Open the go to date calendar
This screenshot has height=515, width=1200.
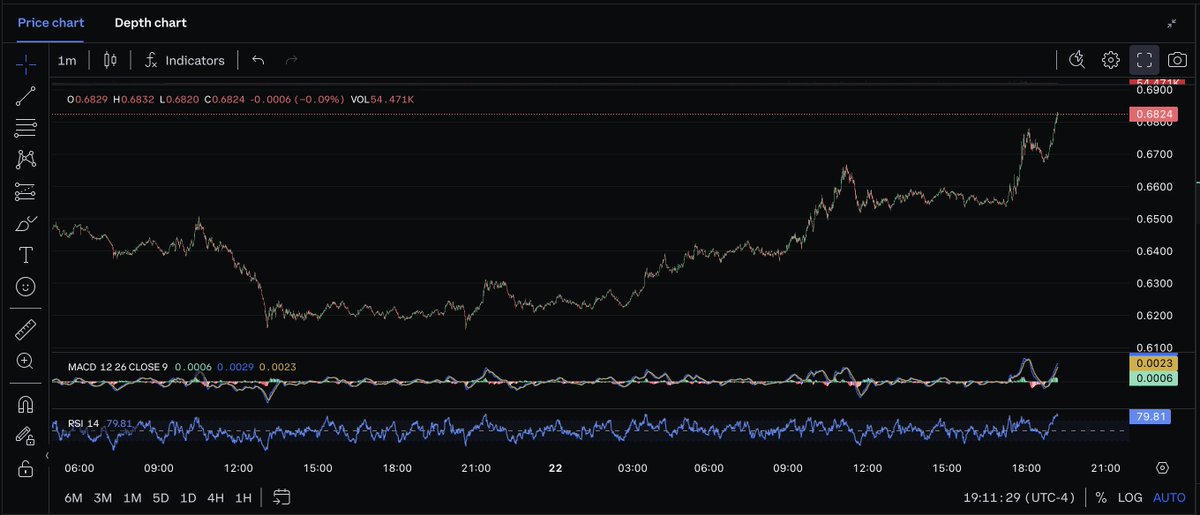[x=281, y=497]
